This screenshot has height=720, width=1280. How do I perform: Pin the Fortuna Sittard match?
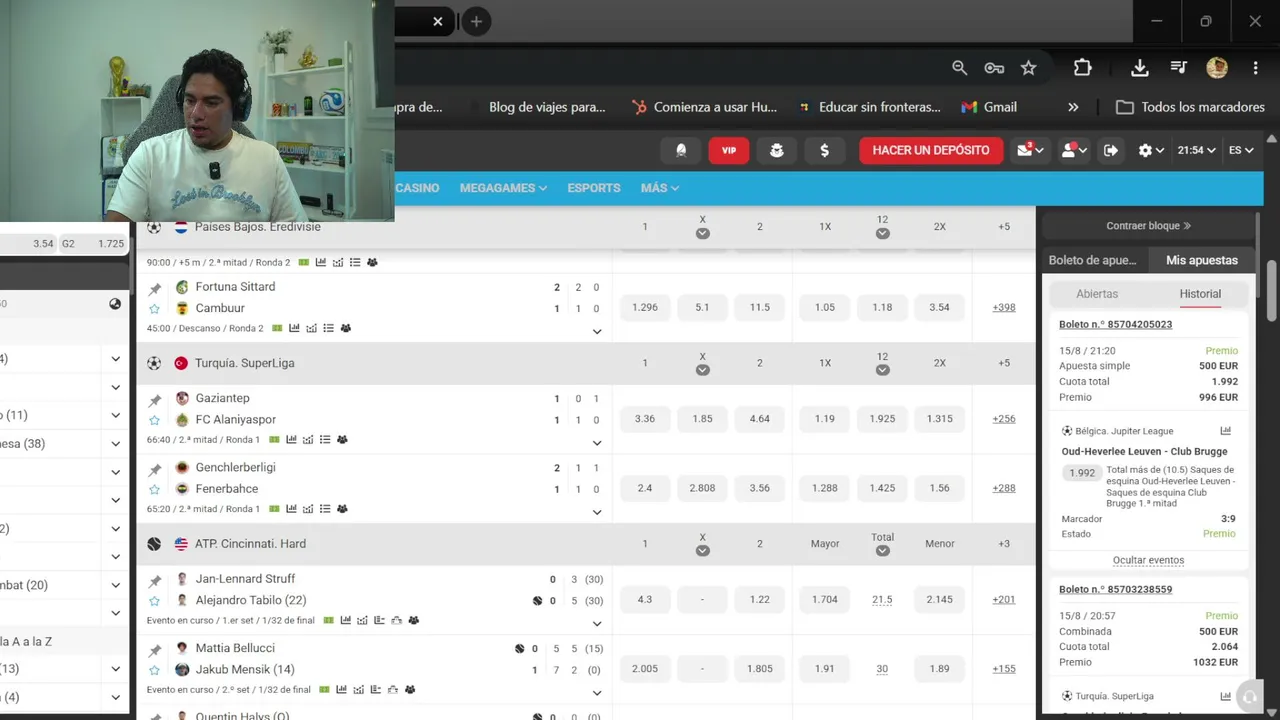tap(155, 288)
